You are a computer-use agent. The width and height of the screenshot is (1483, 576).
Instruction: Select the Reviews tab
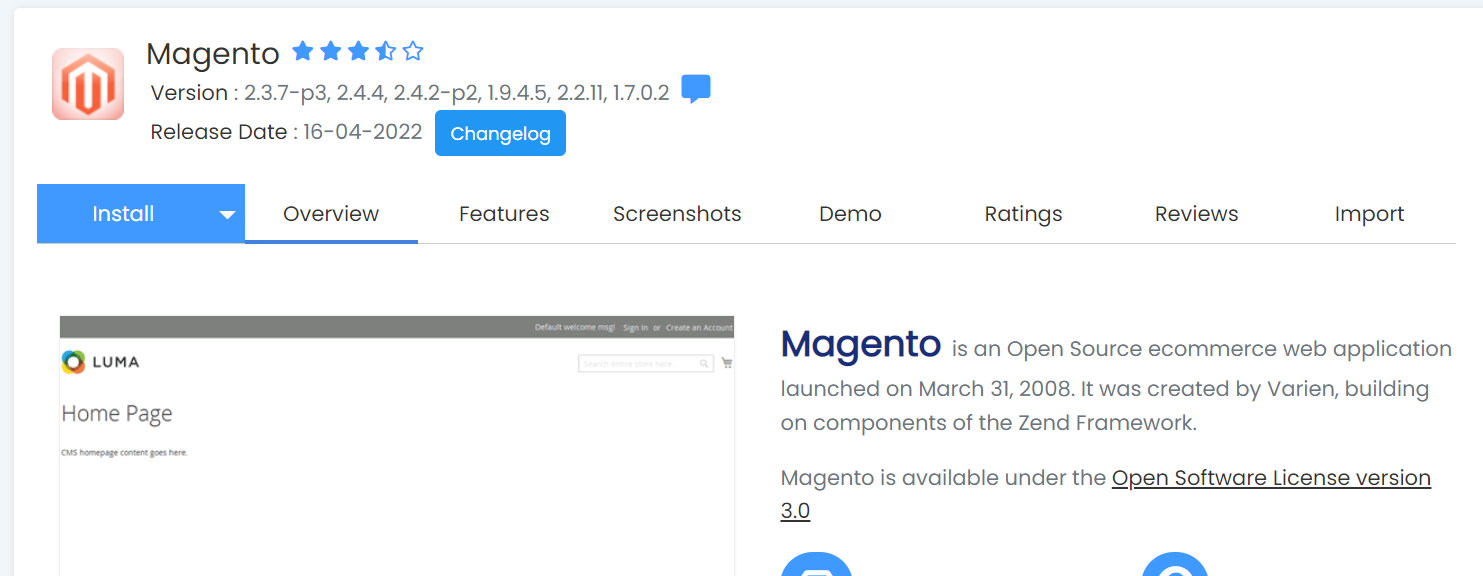[1196, 214]
